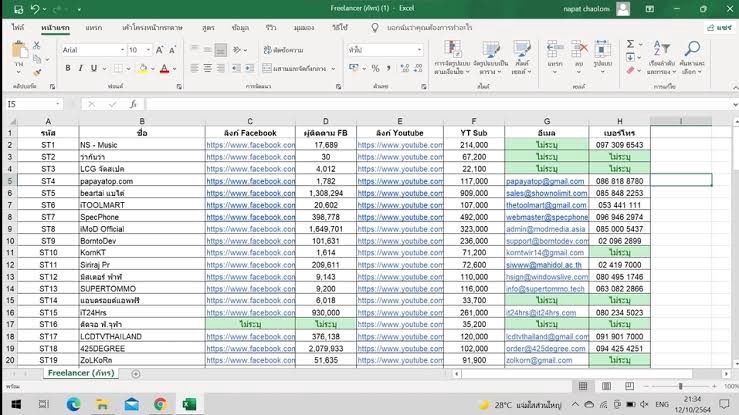Screen dimensions: 739x415
Task: Apply percent style format
Action: pos(375,69)
